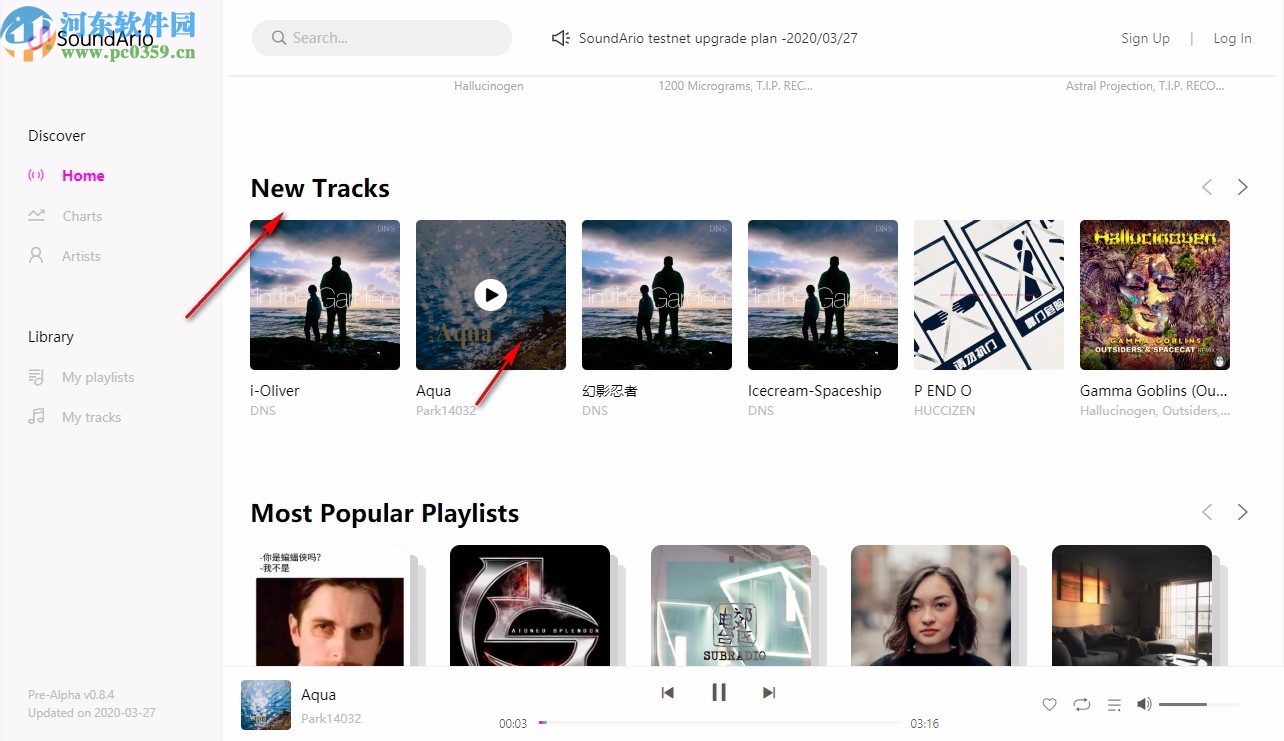Open artist DNS under Icecream-Spaceship
1284x741 pixels.
click(x=761, y=411)
